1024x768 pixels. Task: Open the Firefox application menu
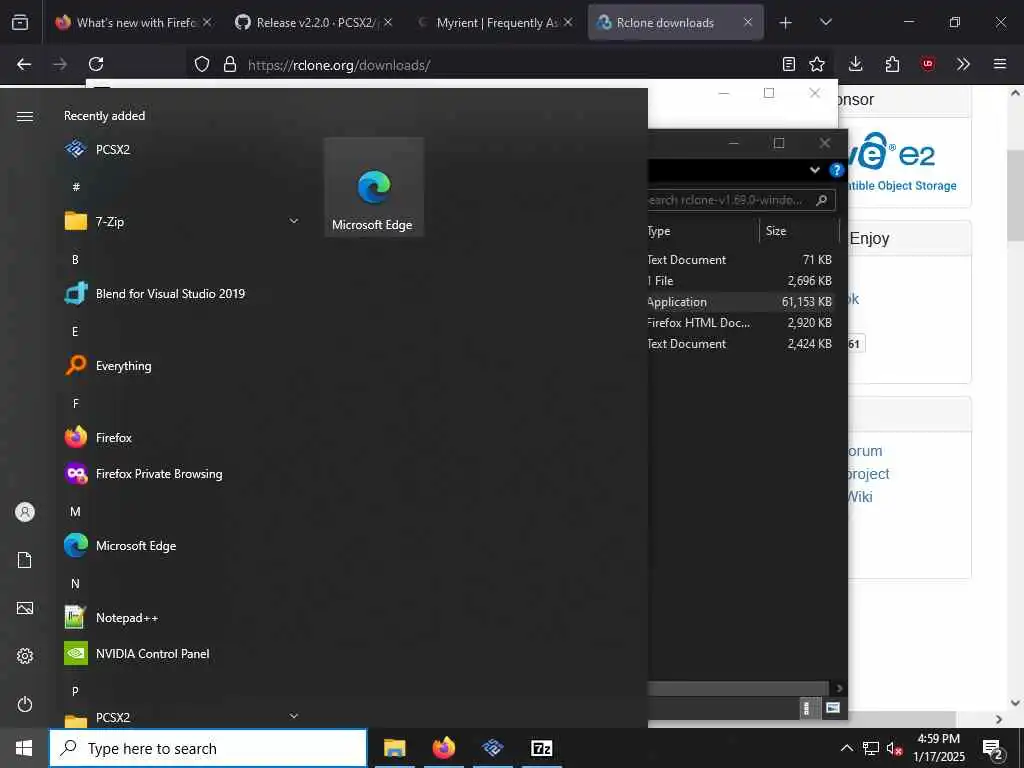[1000, 64]
